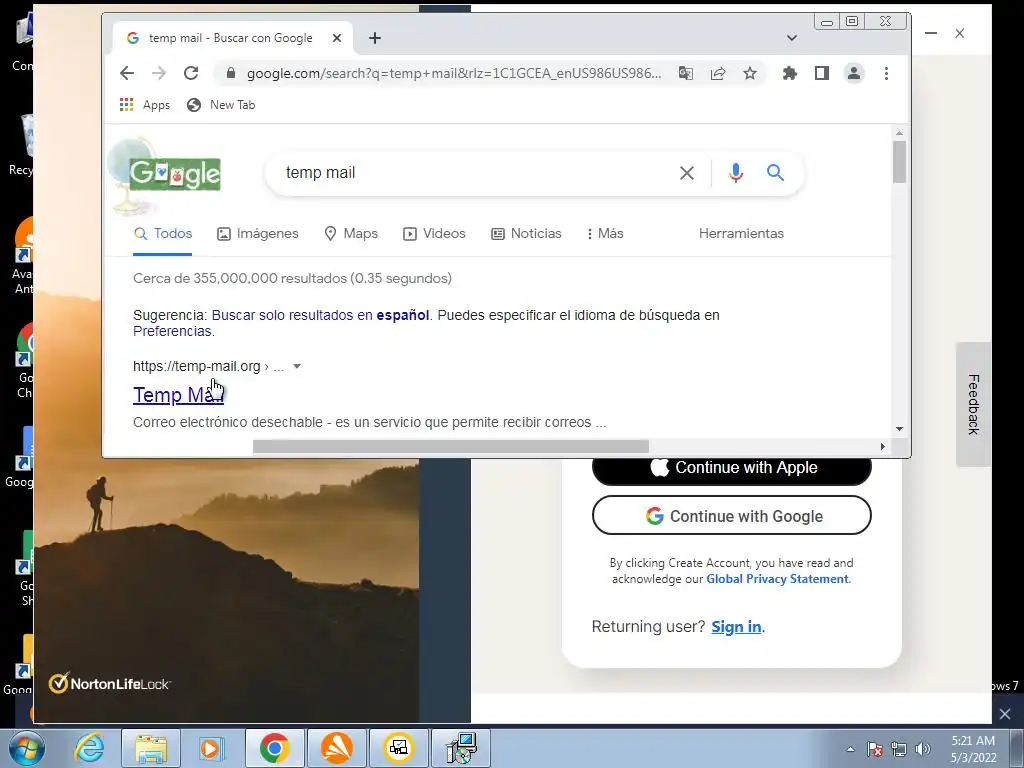Click Sign in link in Norton window
This screenshot has height=768, width=1024.
tap(736, 627)
